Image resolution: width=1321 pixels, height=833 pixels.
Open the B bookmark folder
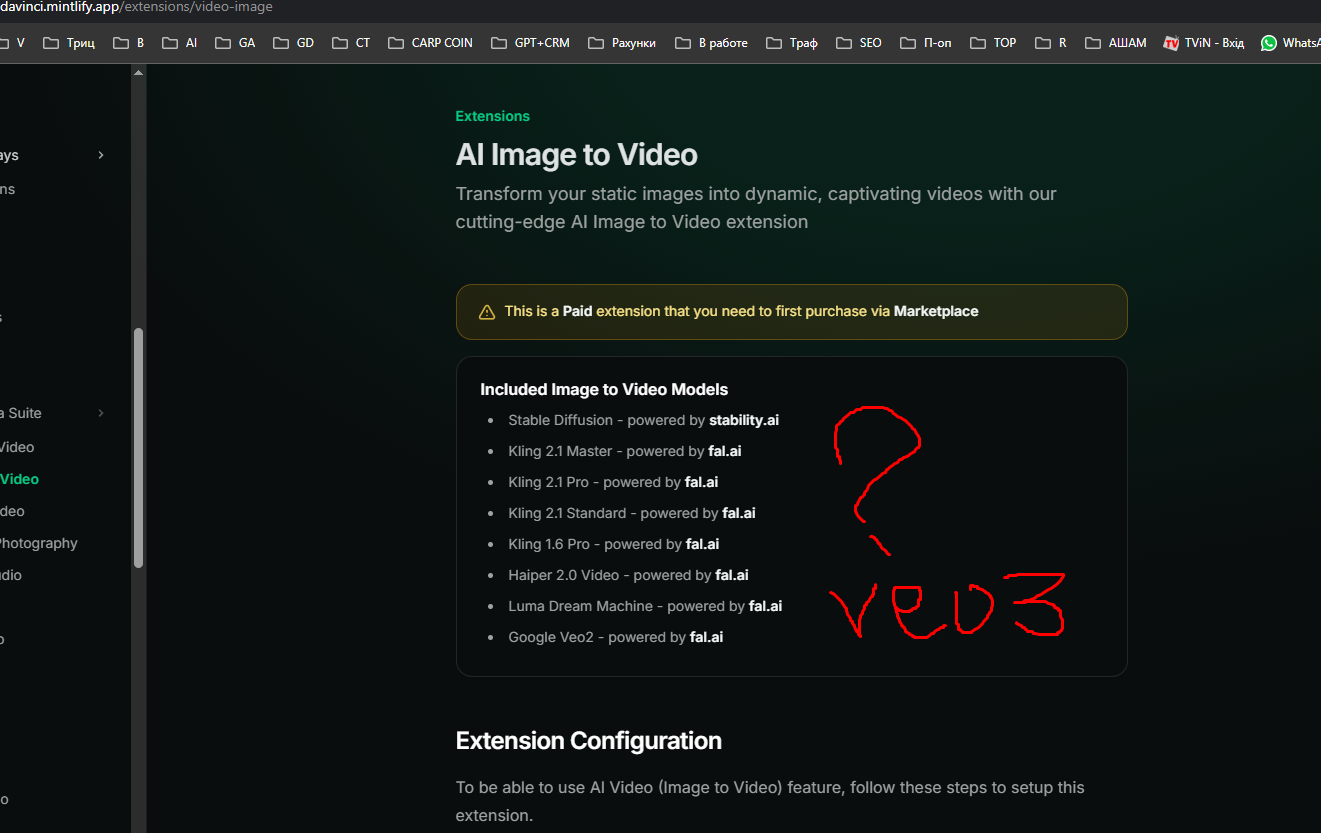[128, 43]
